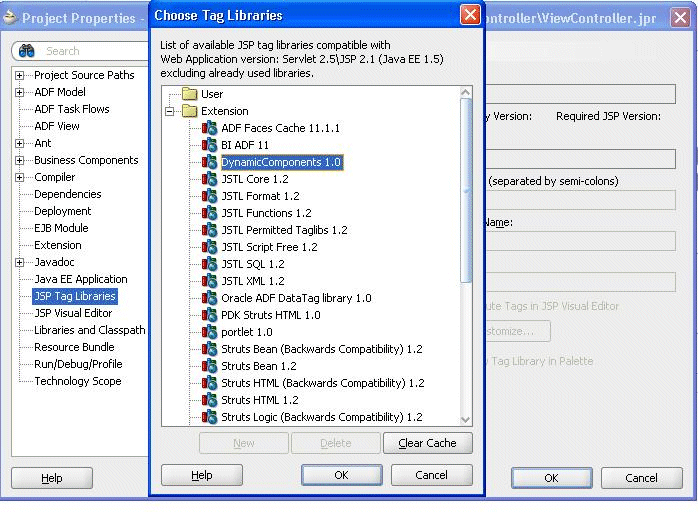Click the JSTL Core 1.2 library icon
Viewport: 698px width, 512px height.
[209, 179]
